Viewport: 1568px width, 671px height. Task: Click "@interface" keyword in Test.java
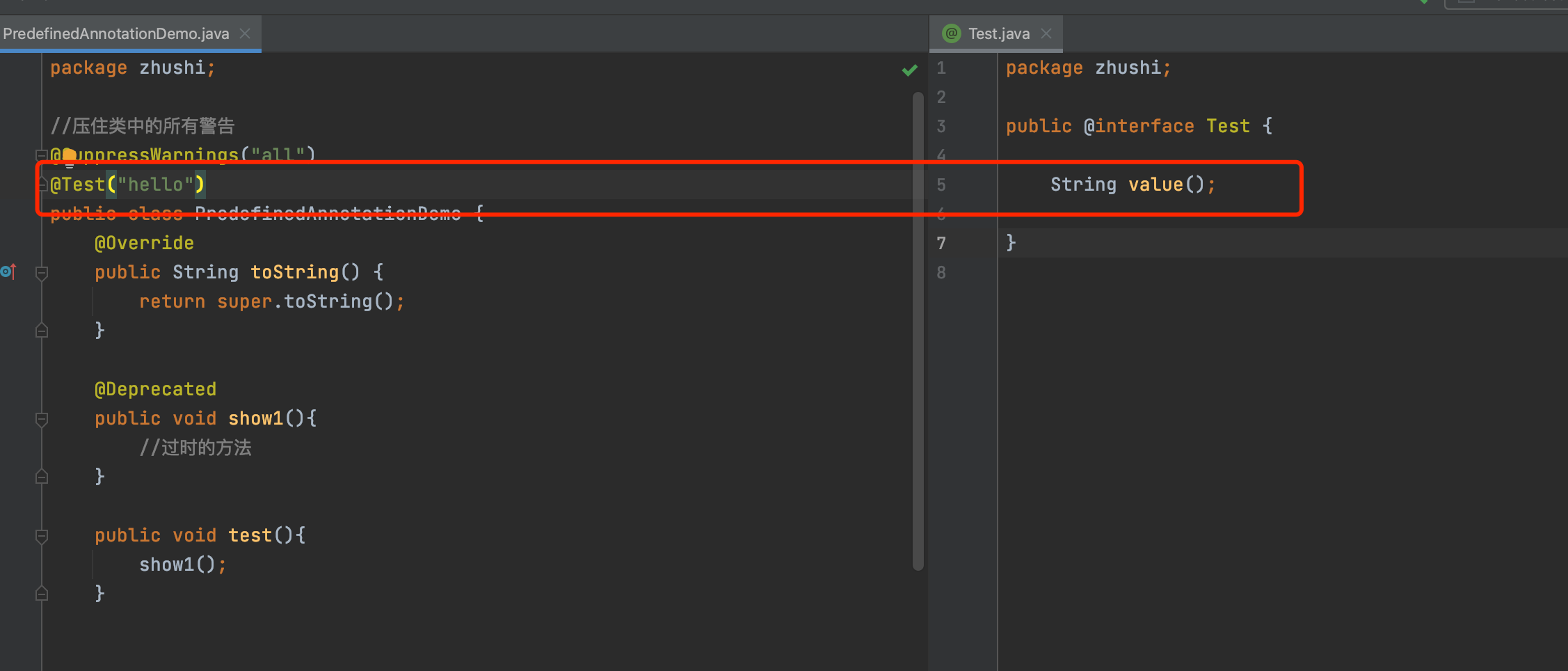point(1139,126)
